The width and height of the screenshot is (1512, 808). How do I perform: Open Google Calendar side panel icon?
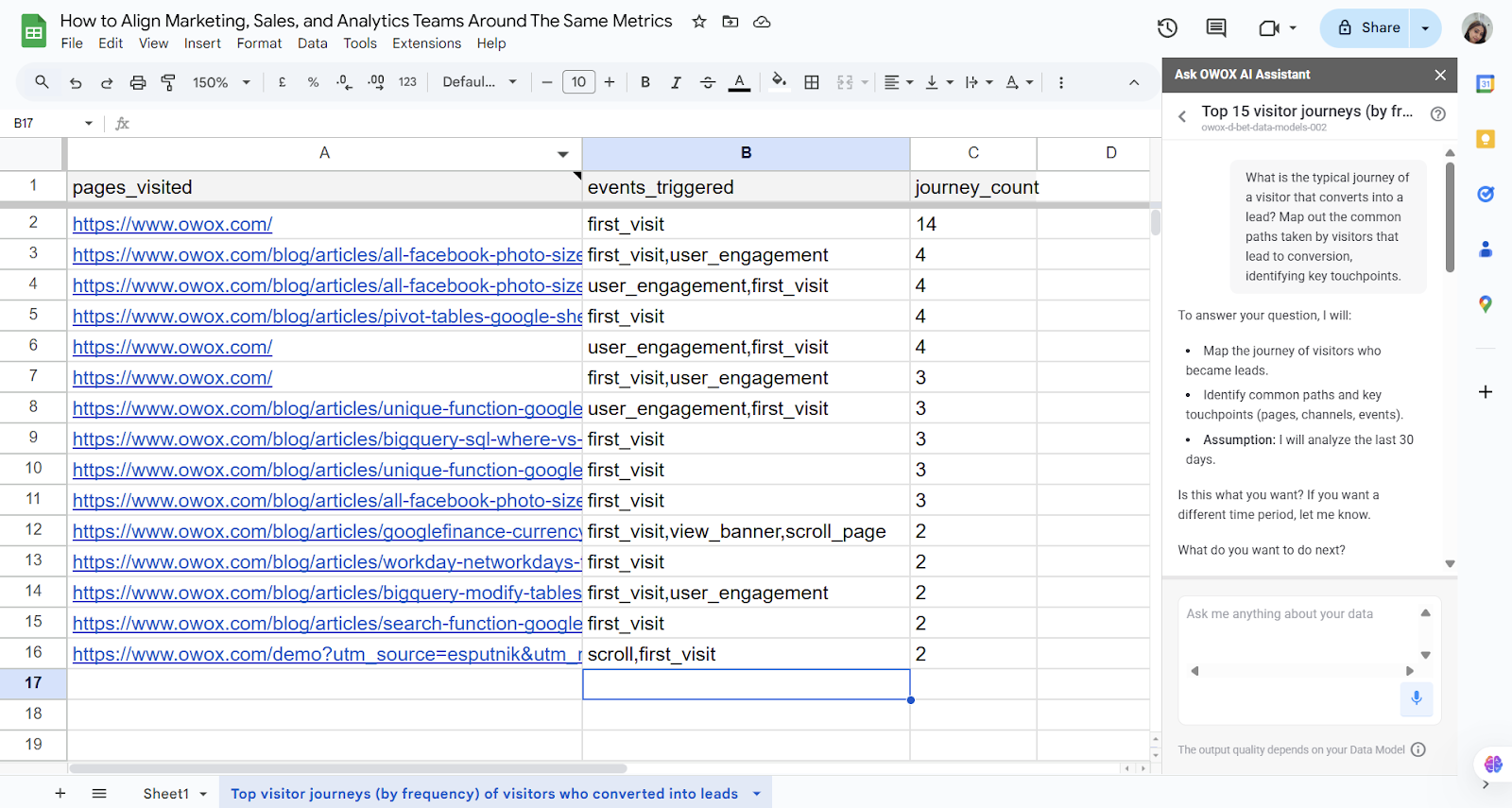(x=1486, y=84)
